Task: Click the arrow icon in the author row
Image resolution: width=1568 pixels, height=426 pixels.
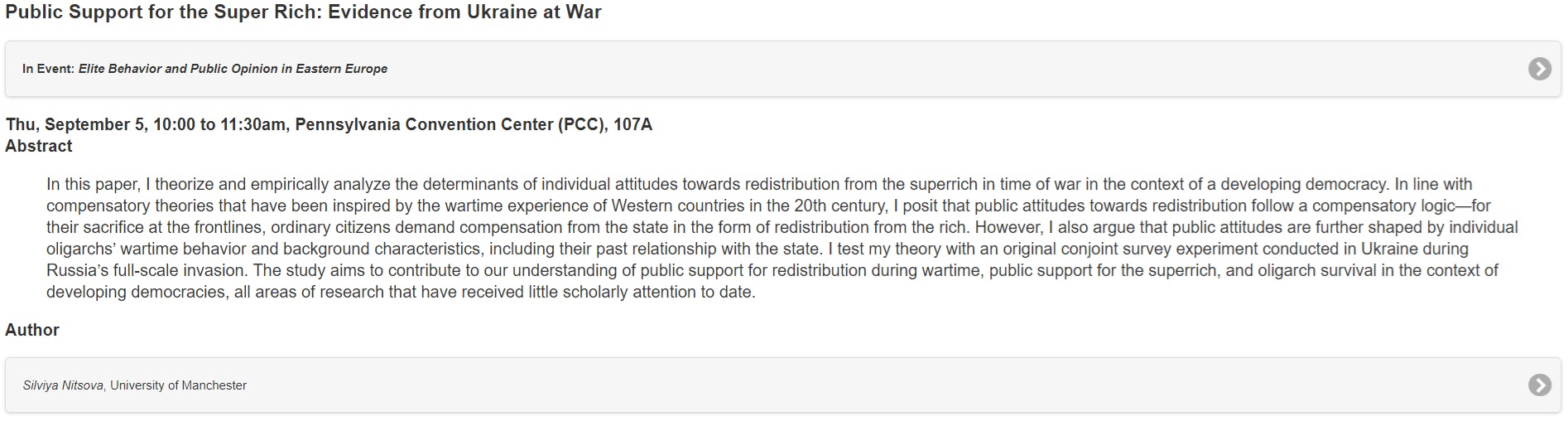Action: [x=1539, y=385]
